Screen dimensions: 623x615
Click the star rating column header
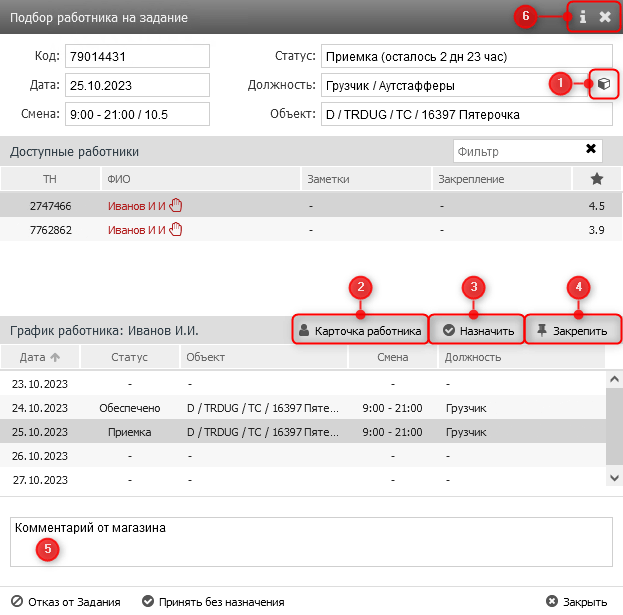coord(597,179)
